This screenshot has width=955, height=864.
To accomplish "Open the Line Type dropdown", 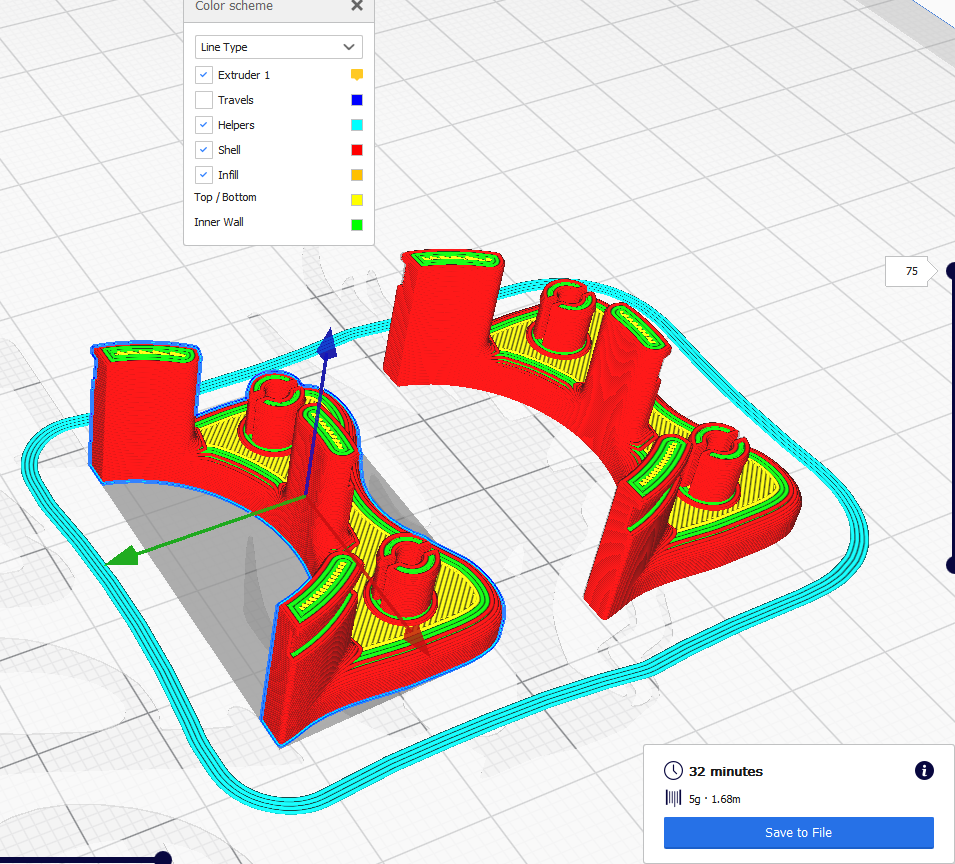I will click(x=279, y=47).
